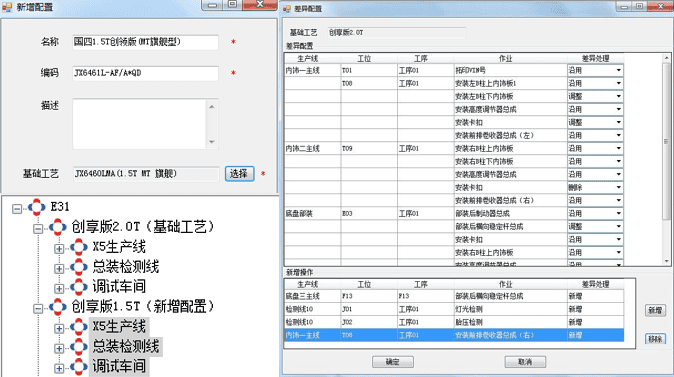Click the 确定 button

coord(392,362)
